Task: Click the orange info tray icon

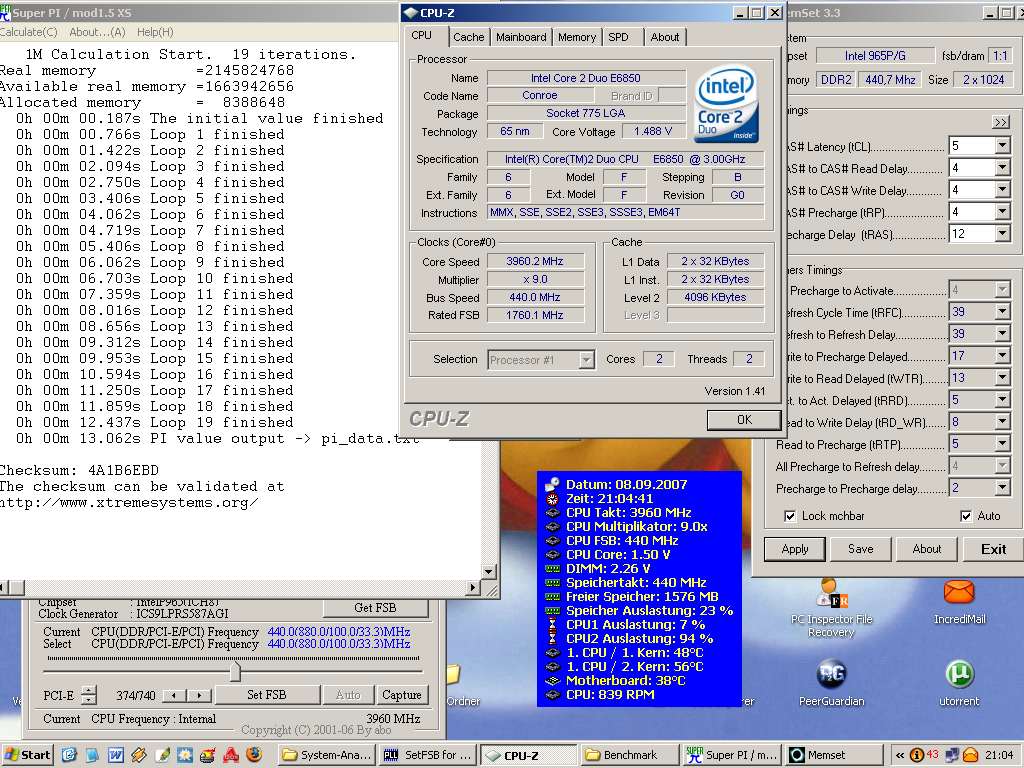Action: coord(916,755)
